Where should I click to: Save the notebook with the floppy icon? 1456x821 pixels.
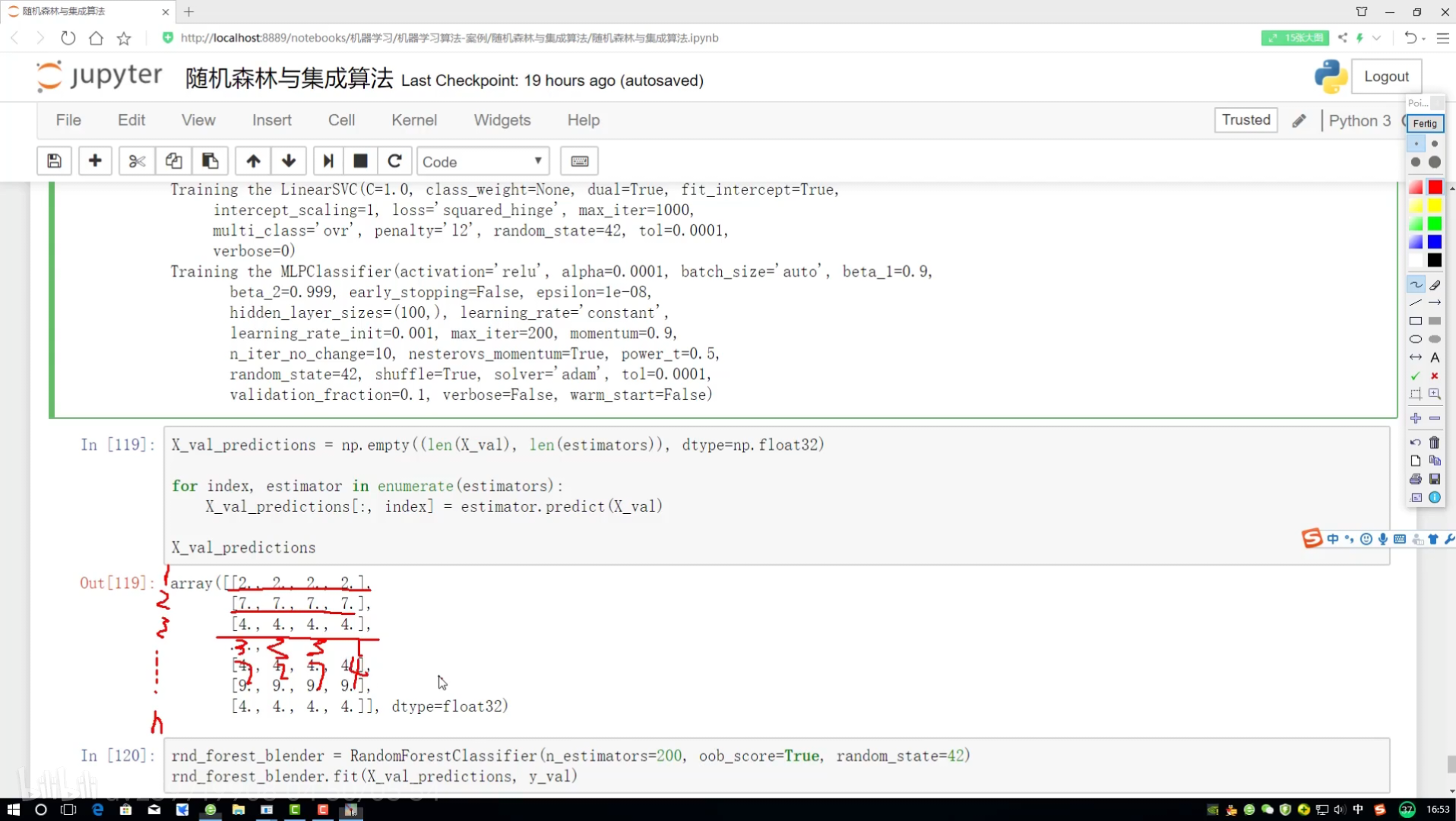tap(54, 161)
